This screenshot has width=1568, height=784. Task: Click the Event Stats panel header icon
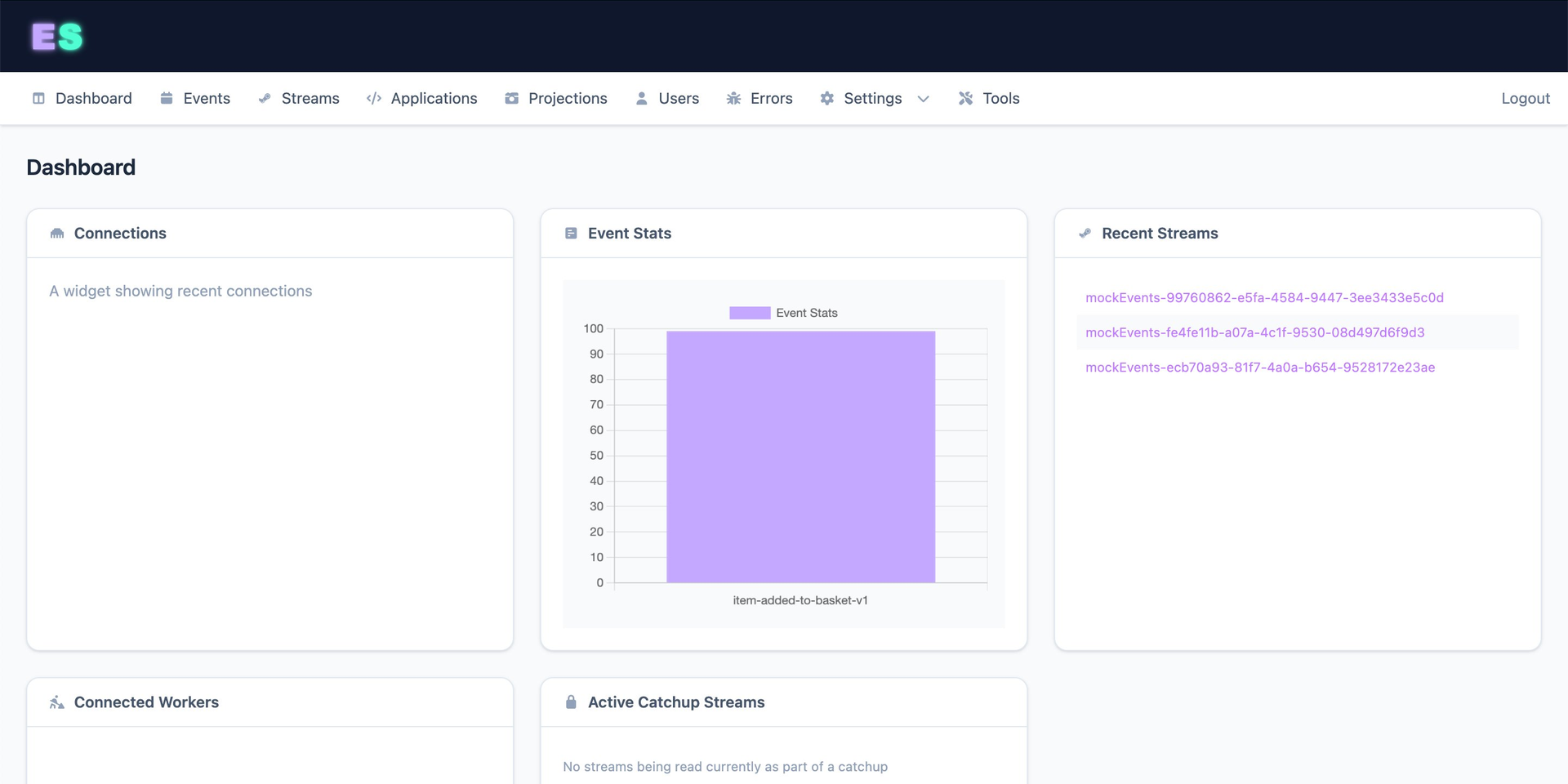click(571, 234)
